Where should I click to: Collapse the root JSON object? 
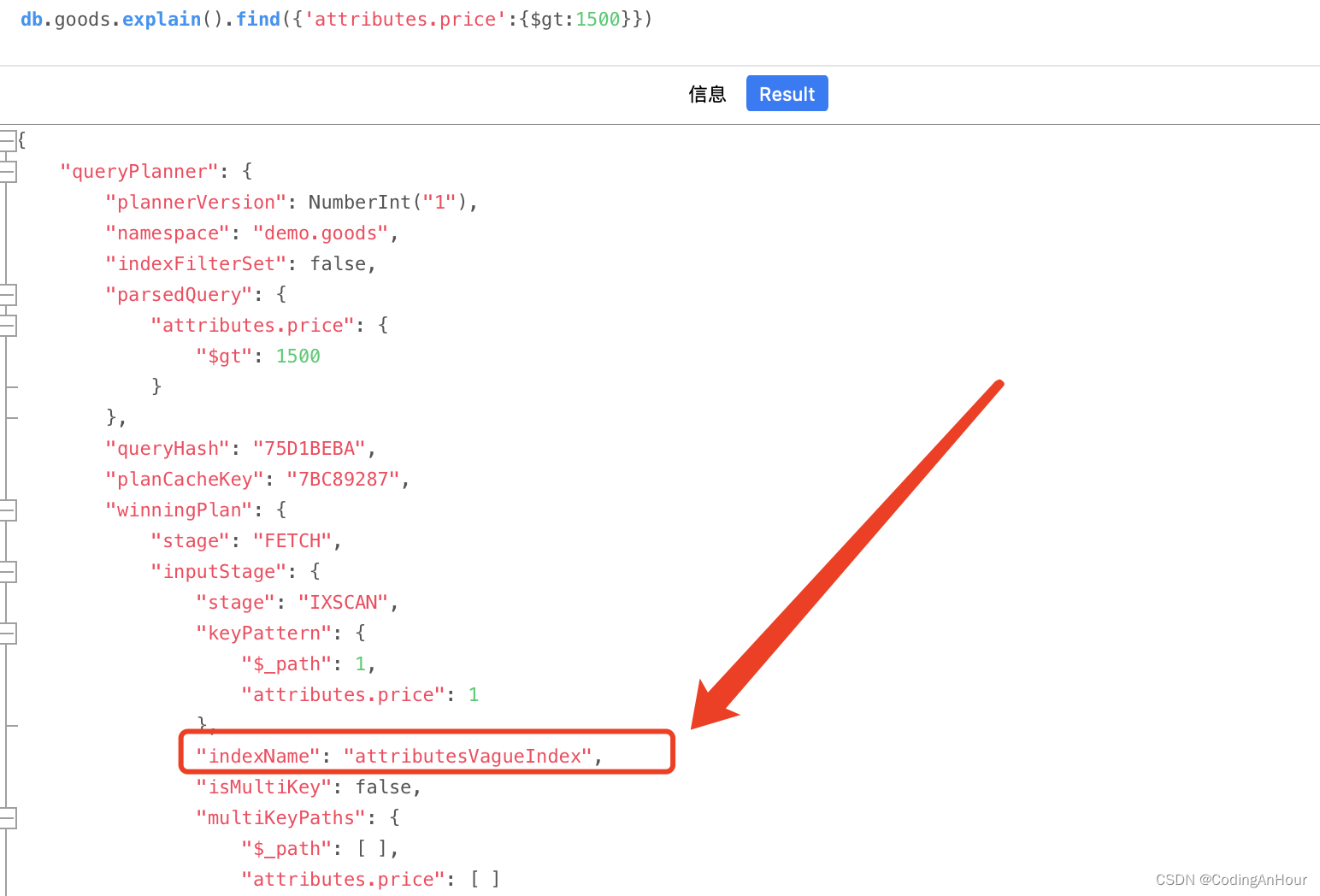click(8, 141)
